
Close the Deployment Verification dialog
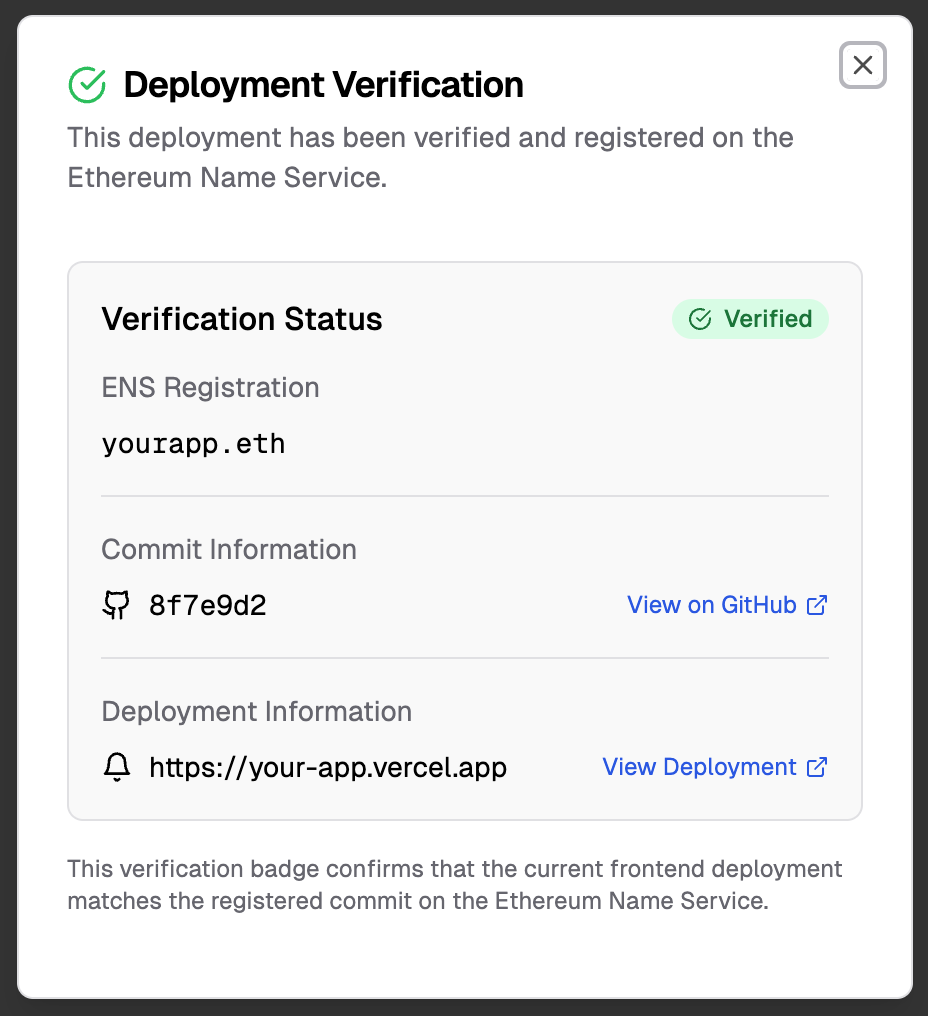(863, 65)
